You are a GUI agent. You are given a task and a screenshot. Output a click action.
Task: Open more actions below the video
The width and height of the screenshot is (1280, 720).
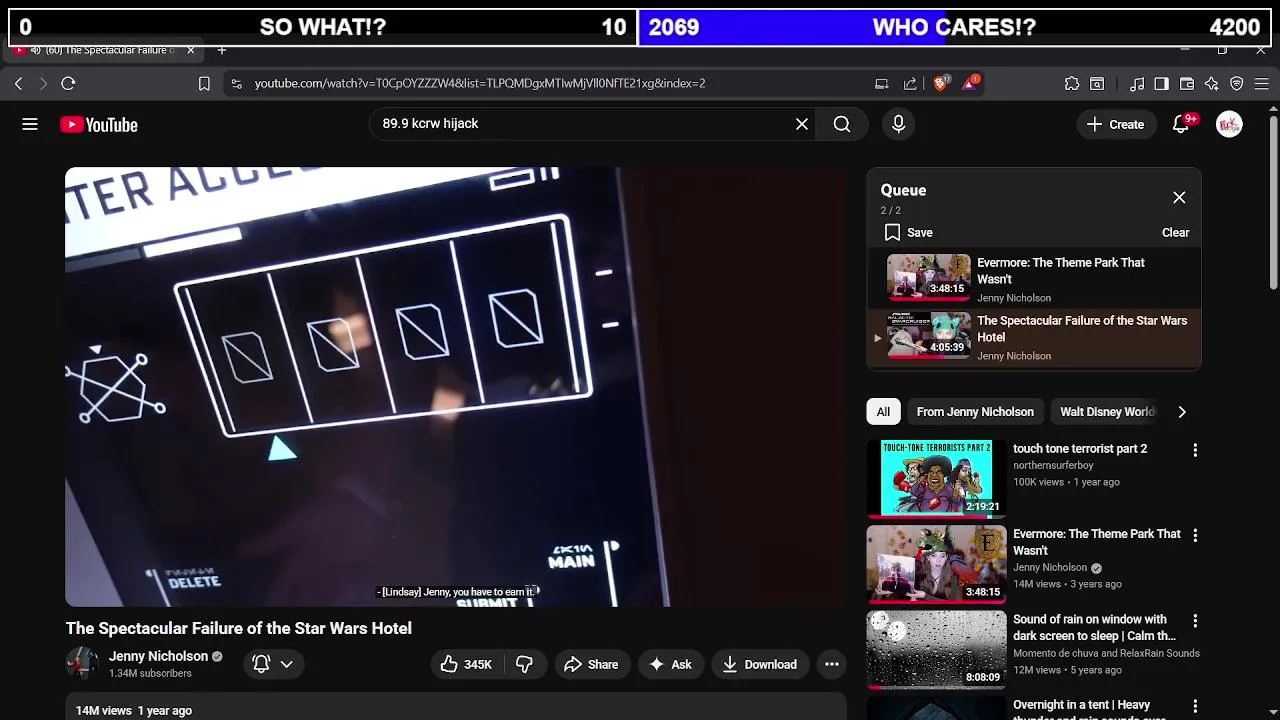point(832,664)
